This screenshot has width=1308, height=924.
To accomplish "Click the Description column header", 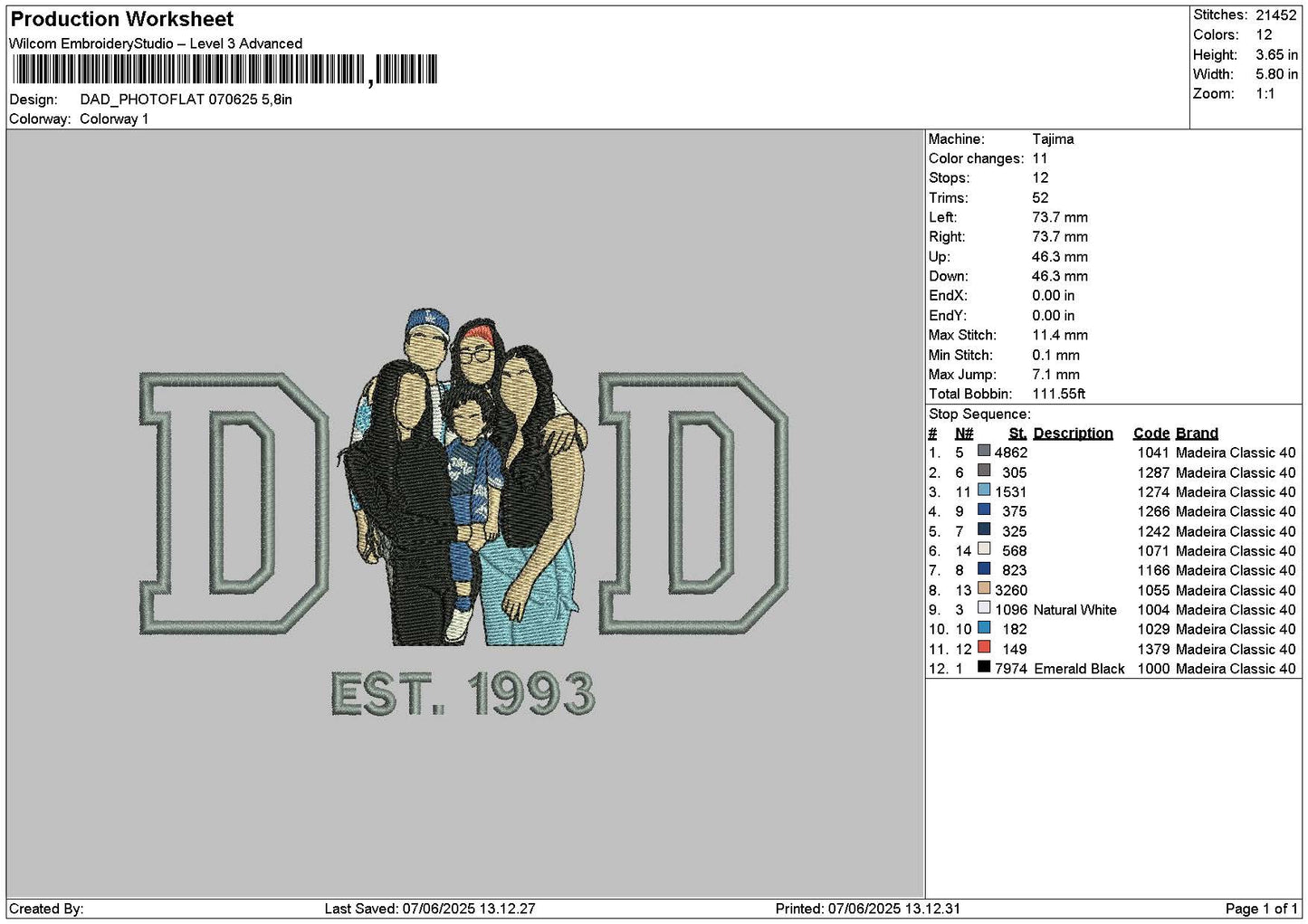I will click(x=1074, y=433).
